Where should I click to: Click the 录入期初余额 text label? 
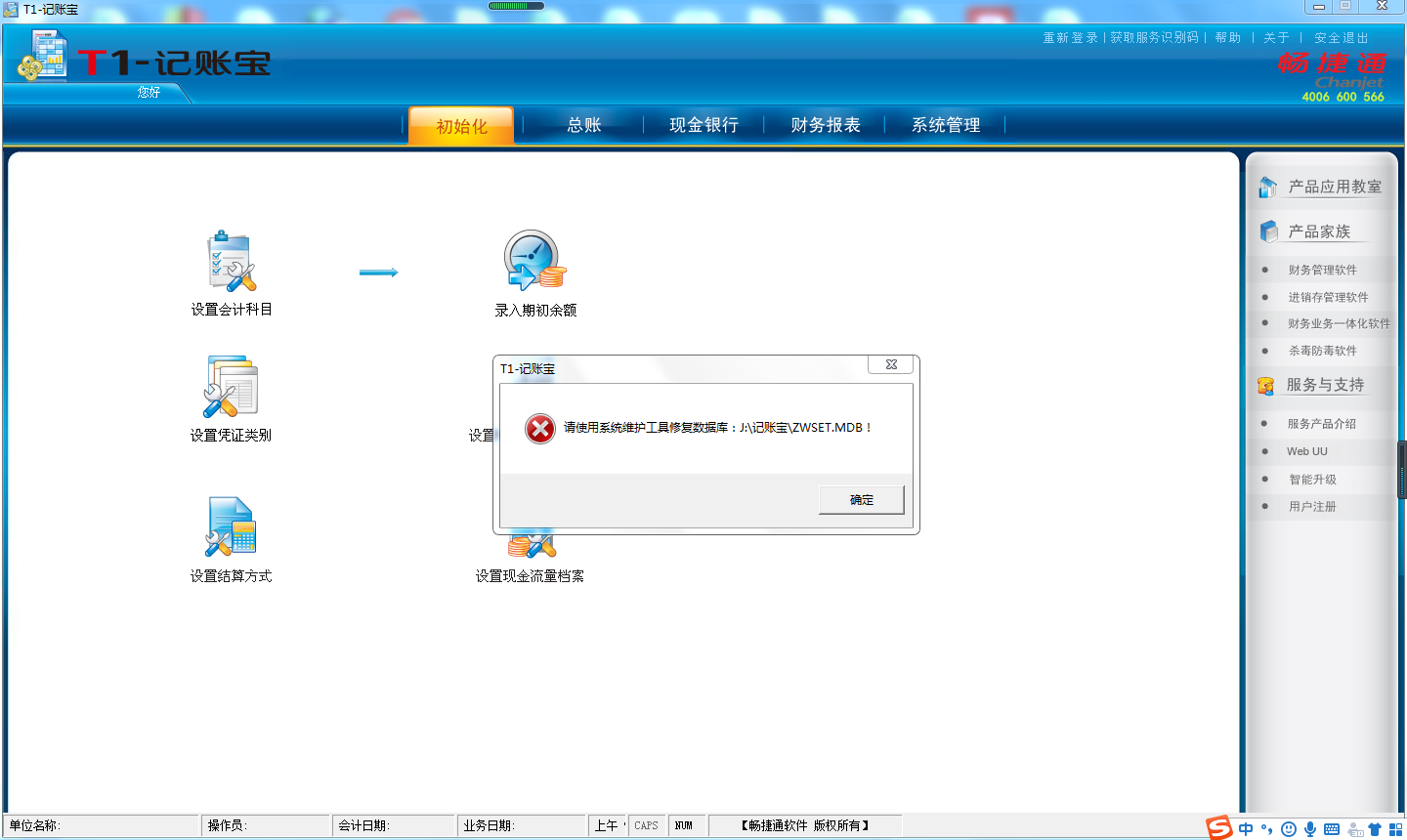535,311
